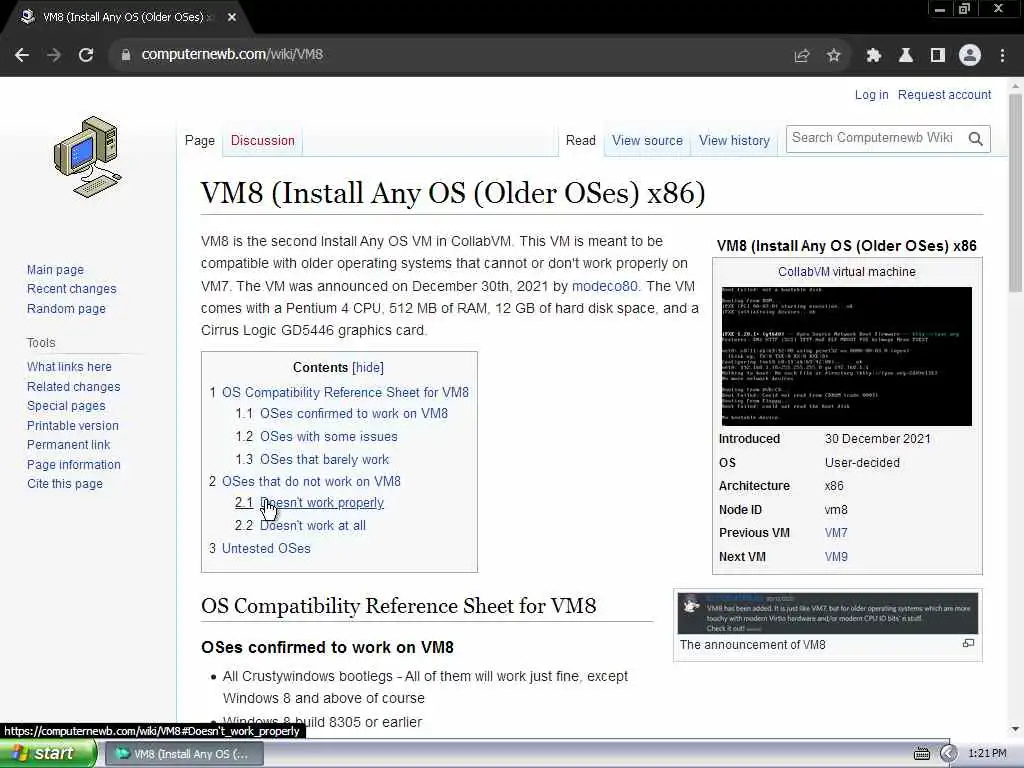Viewport: 1024px width, 768px height.
Task: Click the padlock site info icon
Action: click(x=126, y=55)
